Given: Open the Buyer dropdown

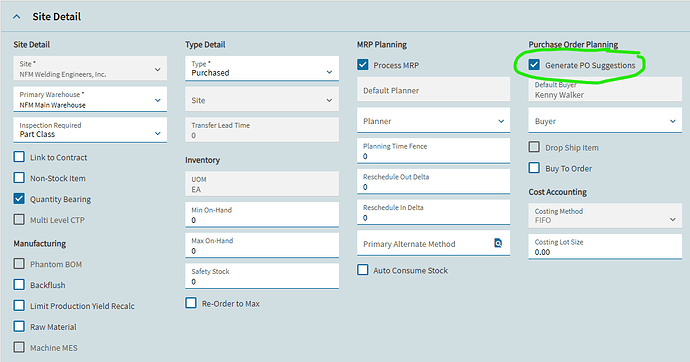Looking at the screenshot, I should pos(605,121).
